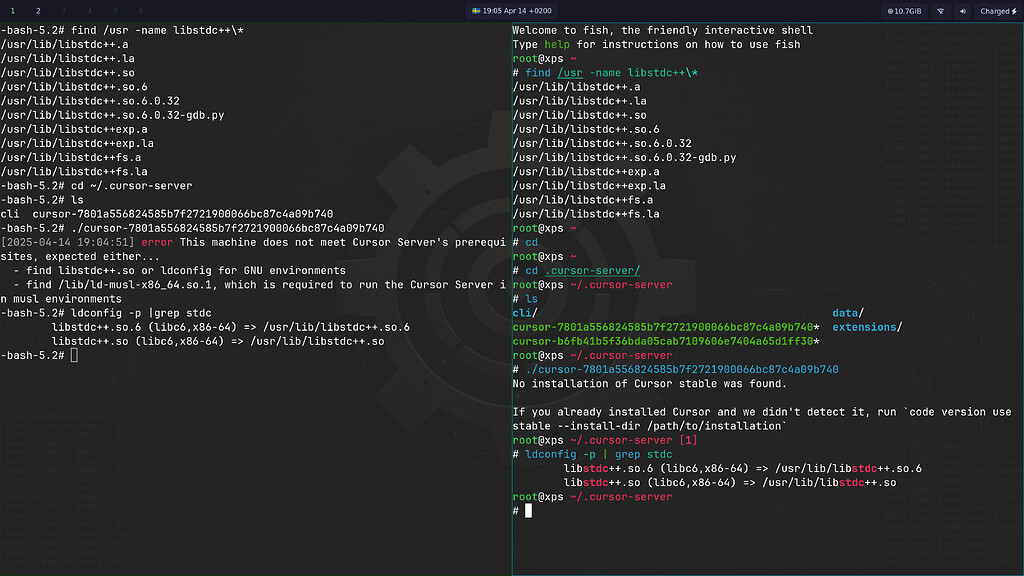Activate the dimmed workspace 0 indicator
Screen dimensions: 1024x576
[x=141, y=10]
